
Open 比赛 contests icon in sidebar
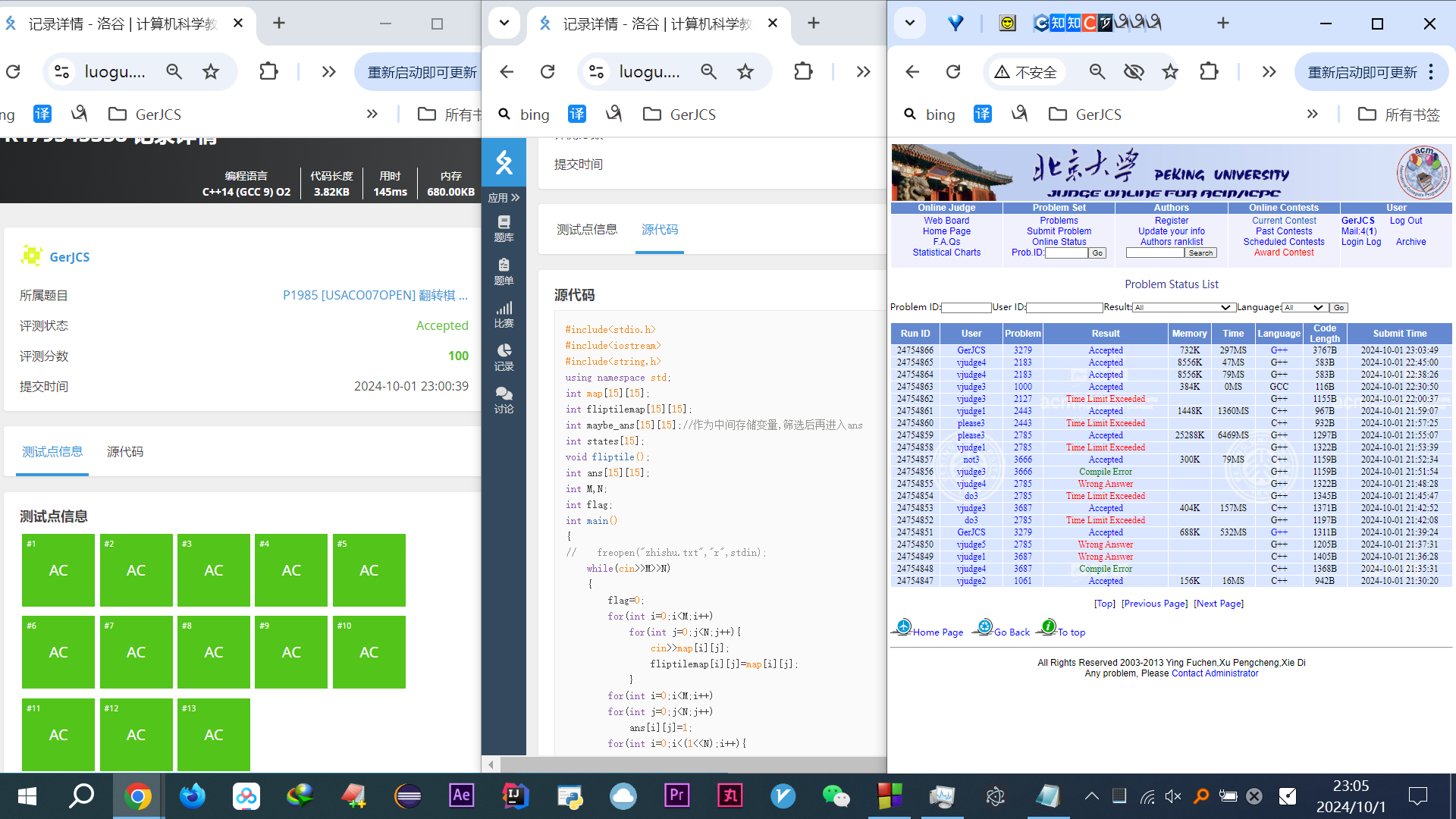pos(504,313)
